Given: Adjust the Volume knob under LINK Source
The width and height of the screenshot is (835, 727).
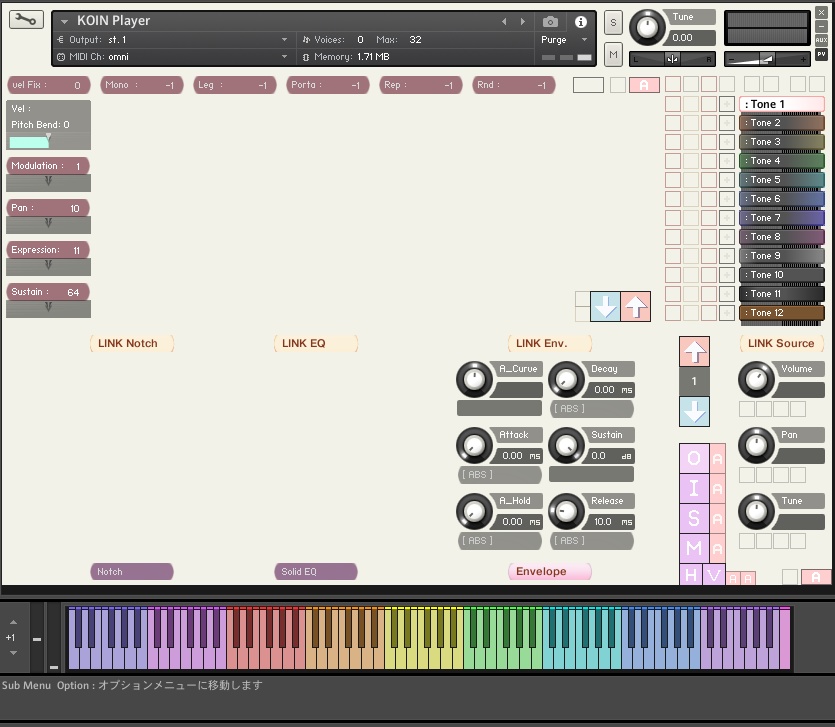Looking at the screenshot, I should click(x=757, y=380).
